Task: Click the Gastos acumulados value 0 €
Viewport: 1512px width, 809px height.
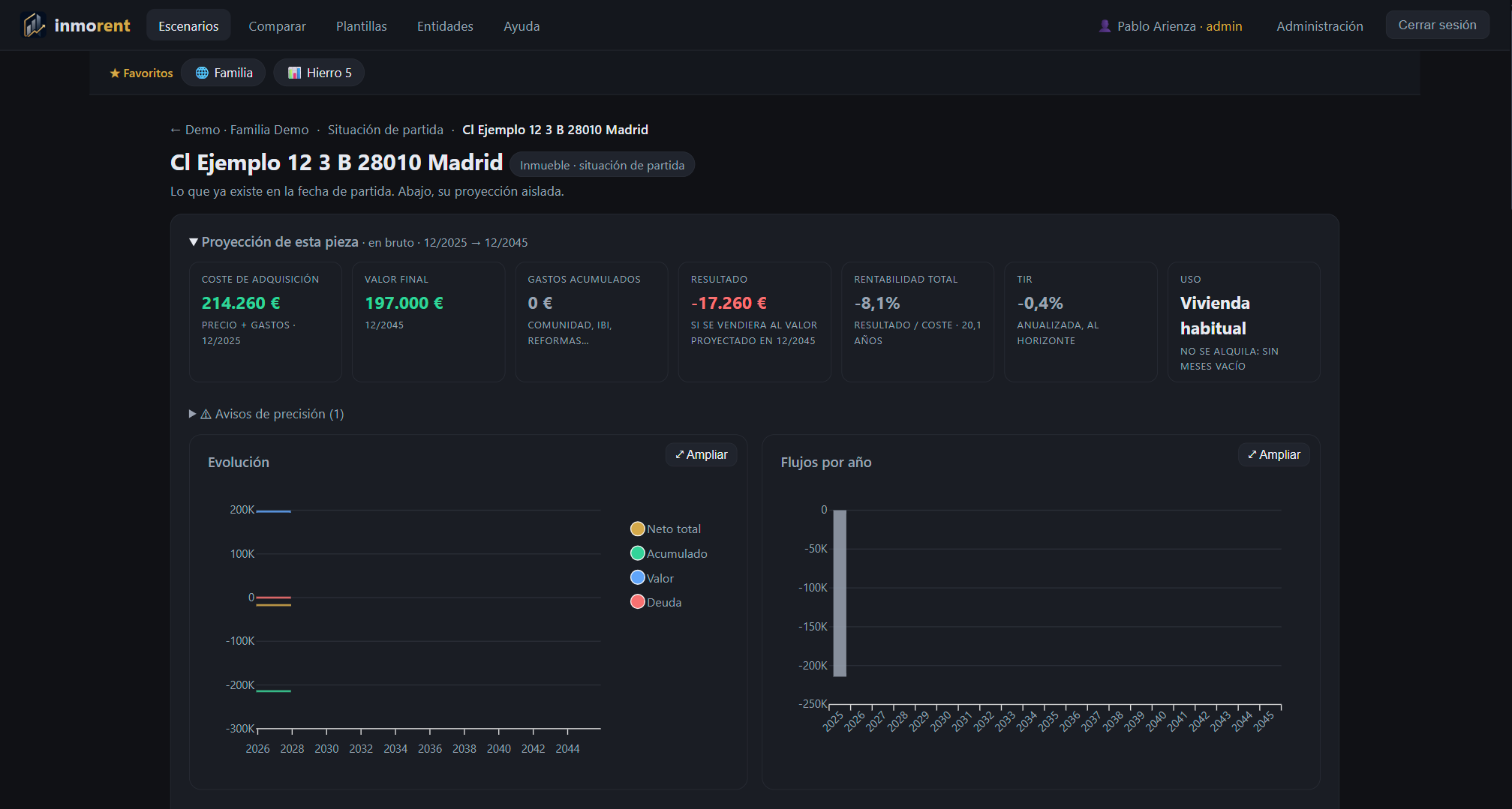Action: [540, 303]
